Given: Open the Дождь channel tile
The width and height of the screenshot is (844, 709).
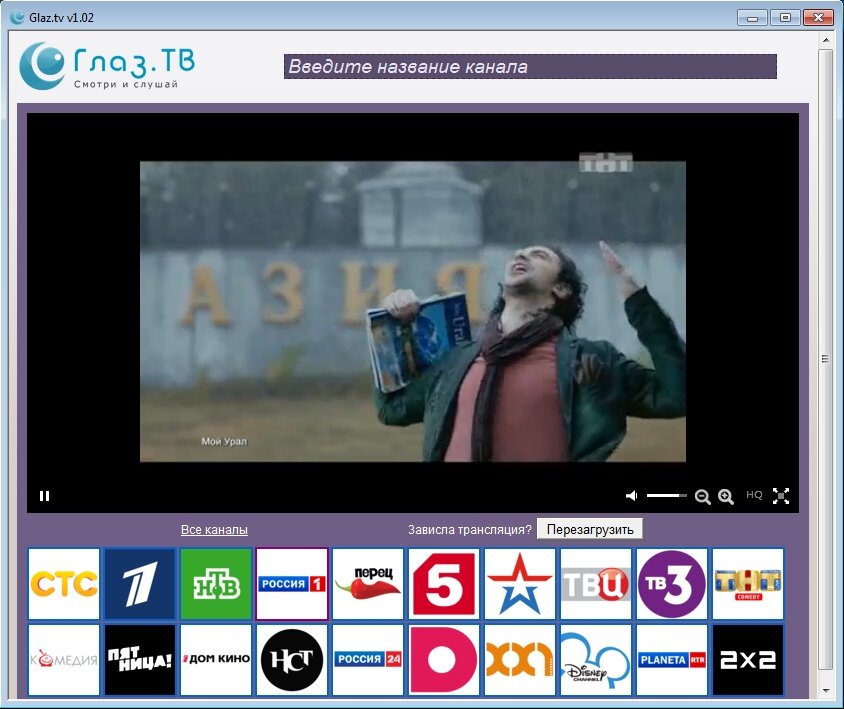Looking at the screenshot, I should tap(444, 660).
